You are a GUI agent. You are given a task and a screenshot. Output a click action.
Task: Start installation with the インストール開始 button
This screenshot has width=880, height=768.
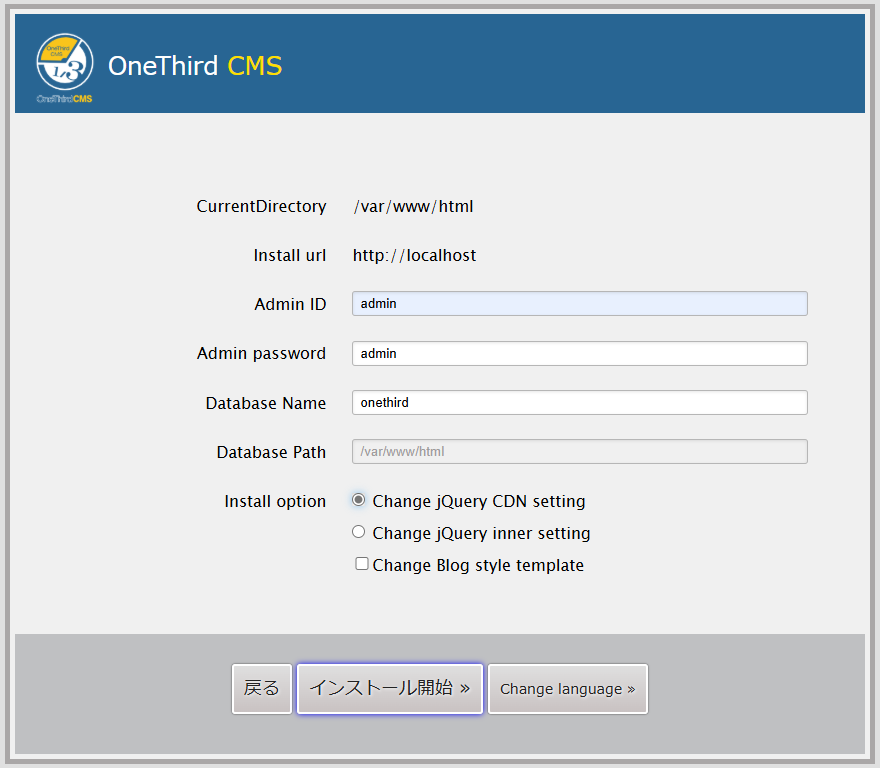(x=389, y=688)
